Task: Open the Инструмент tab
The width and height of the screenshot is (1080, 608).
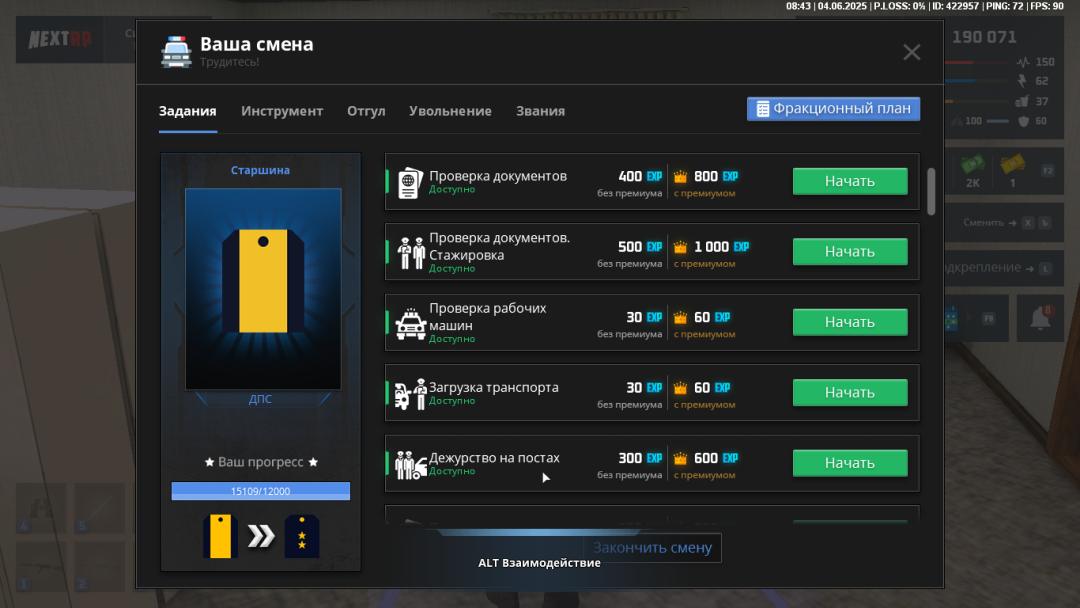Action: tap(282, 111)
